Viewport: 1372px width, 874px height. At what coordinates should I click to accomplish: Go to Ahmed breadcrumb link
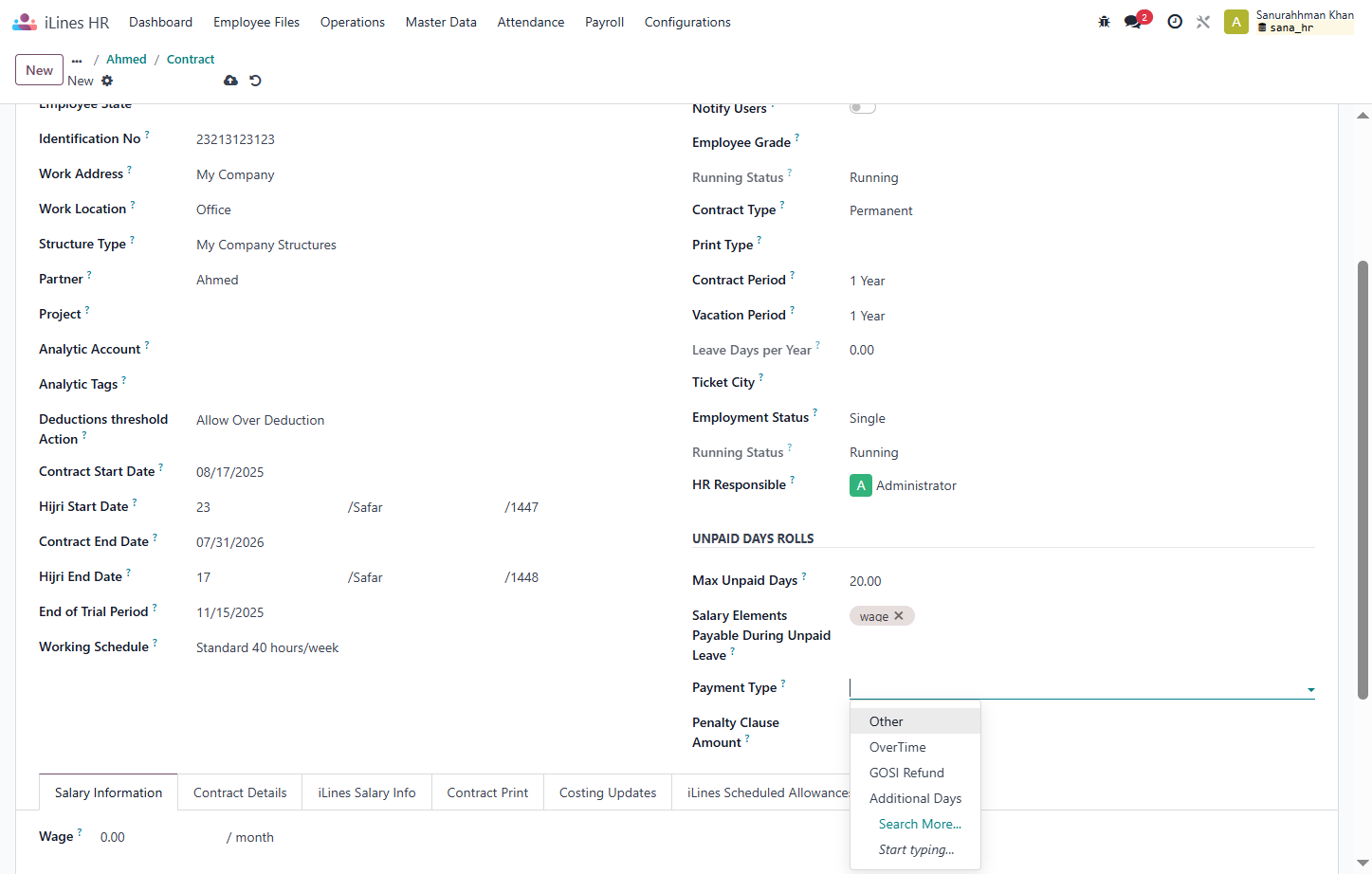click(126, 59)
